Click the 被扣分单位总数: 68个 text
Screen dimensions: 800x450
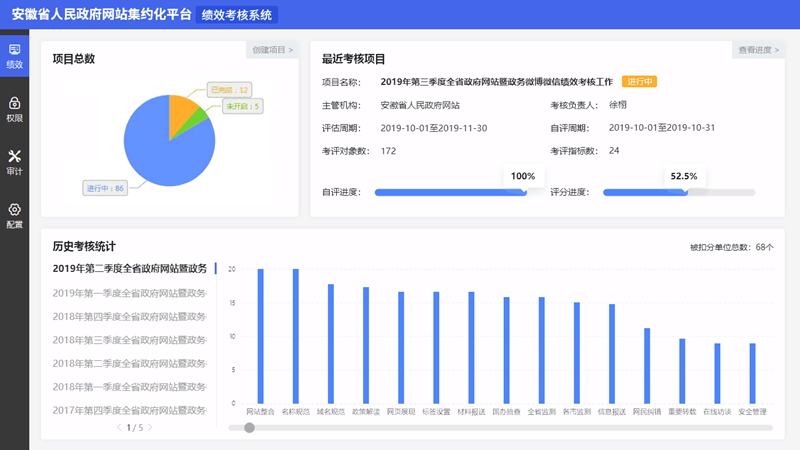point(732,247)
